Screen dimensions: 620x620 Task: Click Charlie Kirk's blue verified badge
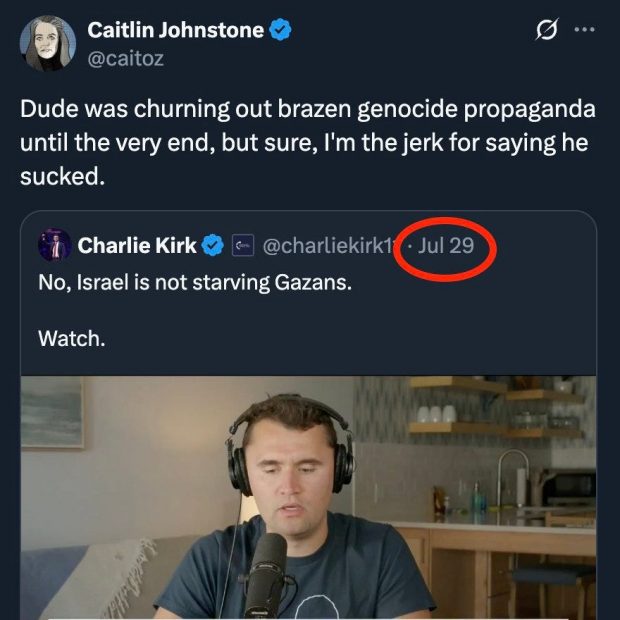(213, 245)
